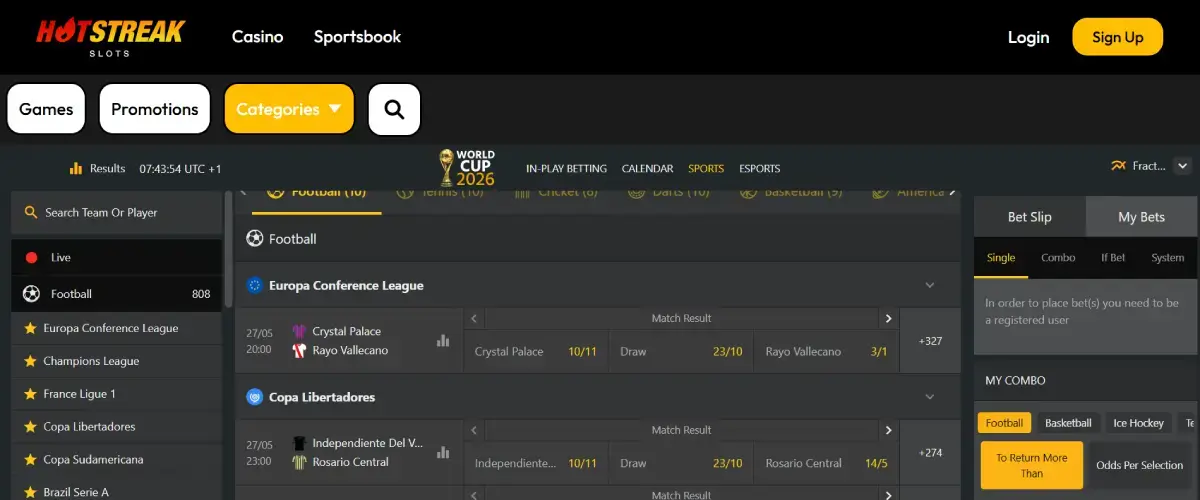The height and width of the screenshot is (500, 1200).
Task: Open the Sports menu item
Action: (x=706, y=169)
